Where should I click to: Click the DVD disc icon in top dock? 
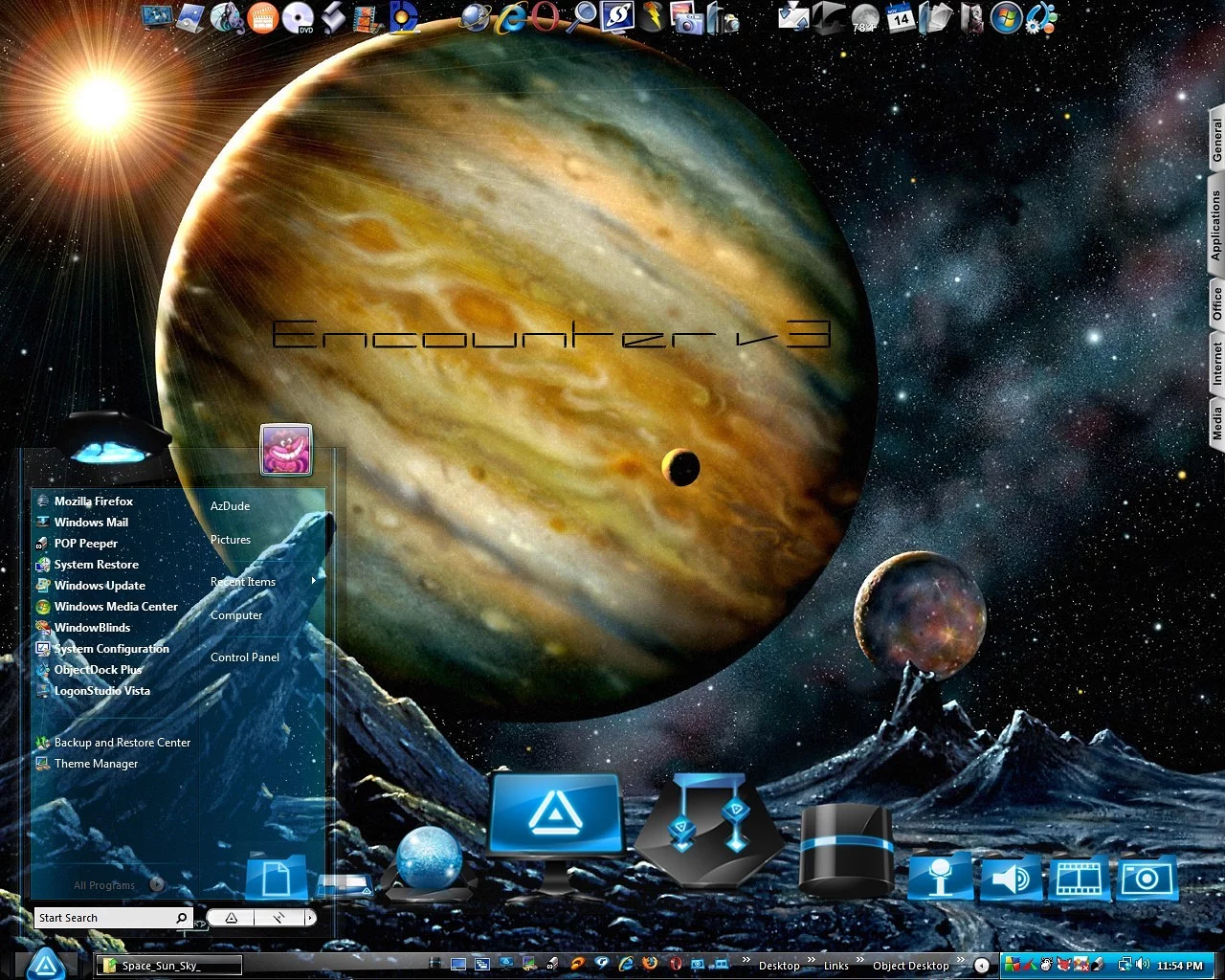pos(298,17)
